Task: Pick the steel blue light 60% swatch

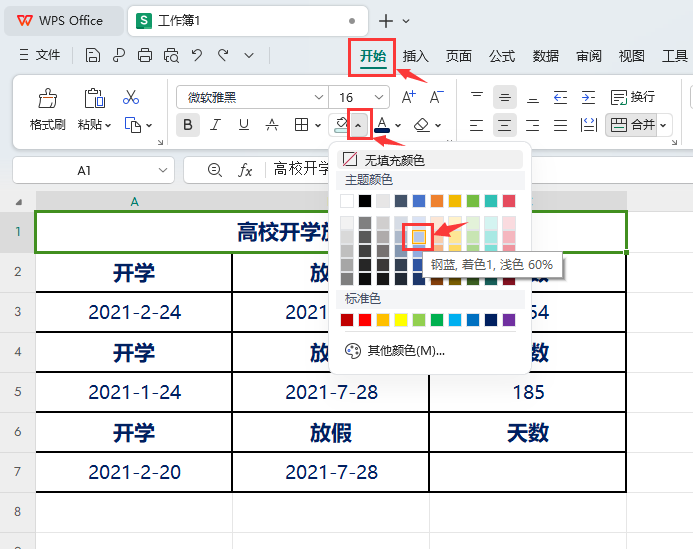Action: (419, 237)
